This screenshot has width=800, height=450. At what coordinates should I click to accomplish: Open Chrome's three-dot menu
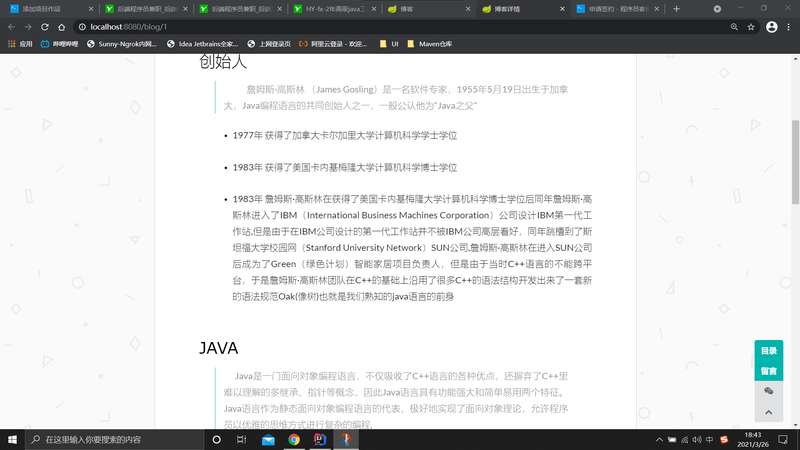click(789, 27)
